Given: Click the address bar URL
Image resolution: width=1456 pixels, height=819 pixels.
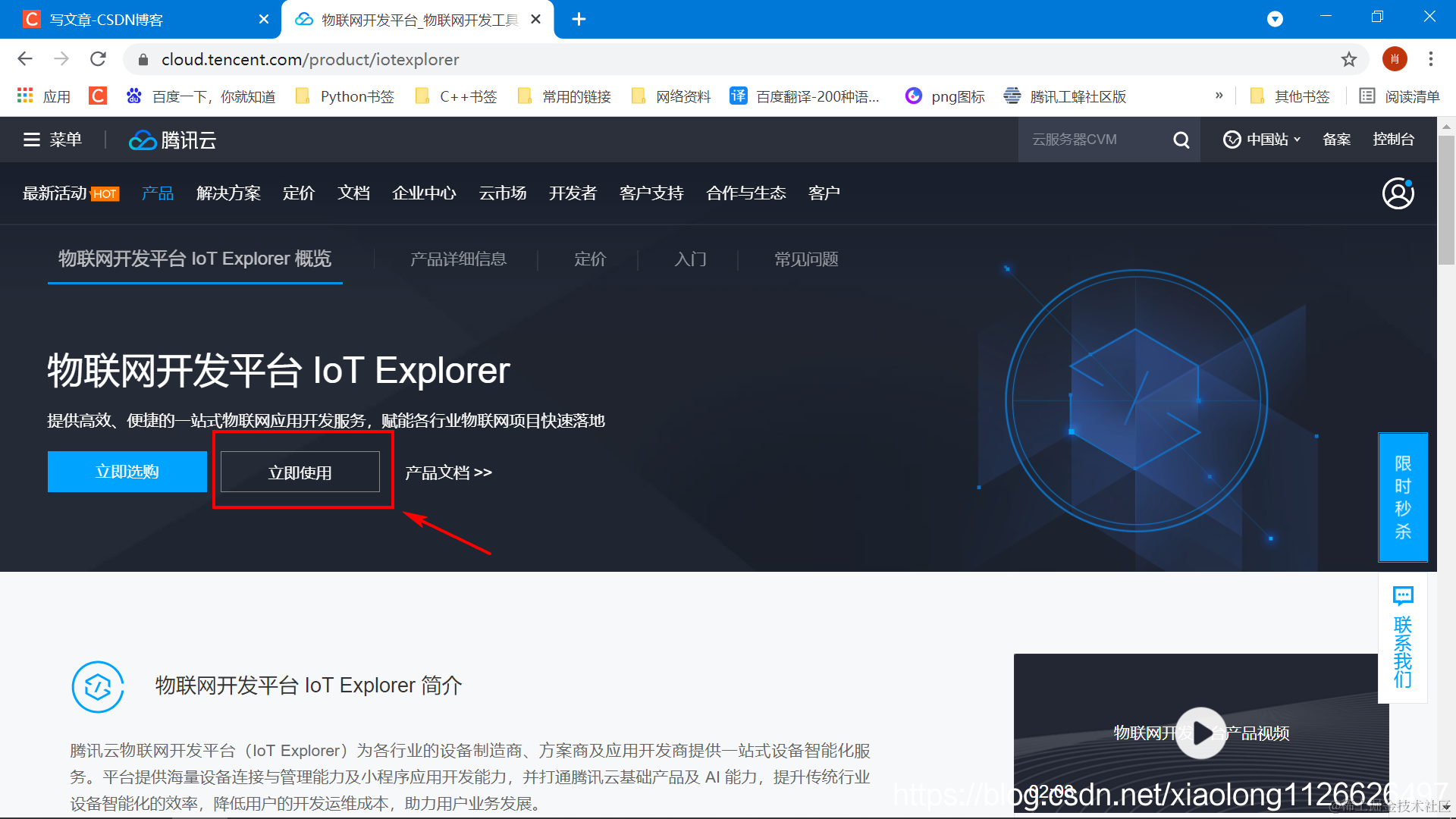Looking at the screenshot, I should coord(310,59).
